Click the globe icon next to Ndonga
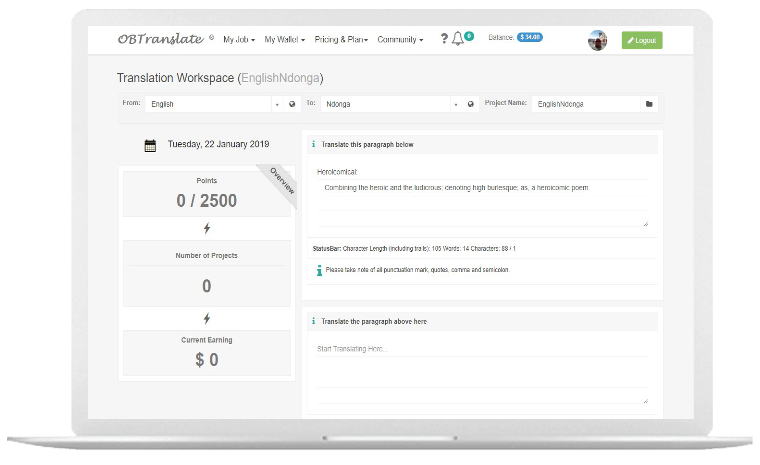The image size is (760, 465). point(470,104)
